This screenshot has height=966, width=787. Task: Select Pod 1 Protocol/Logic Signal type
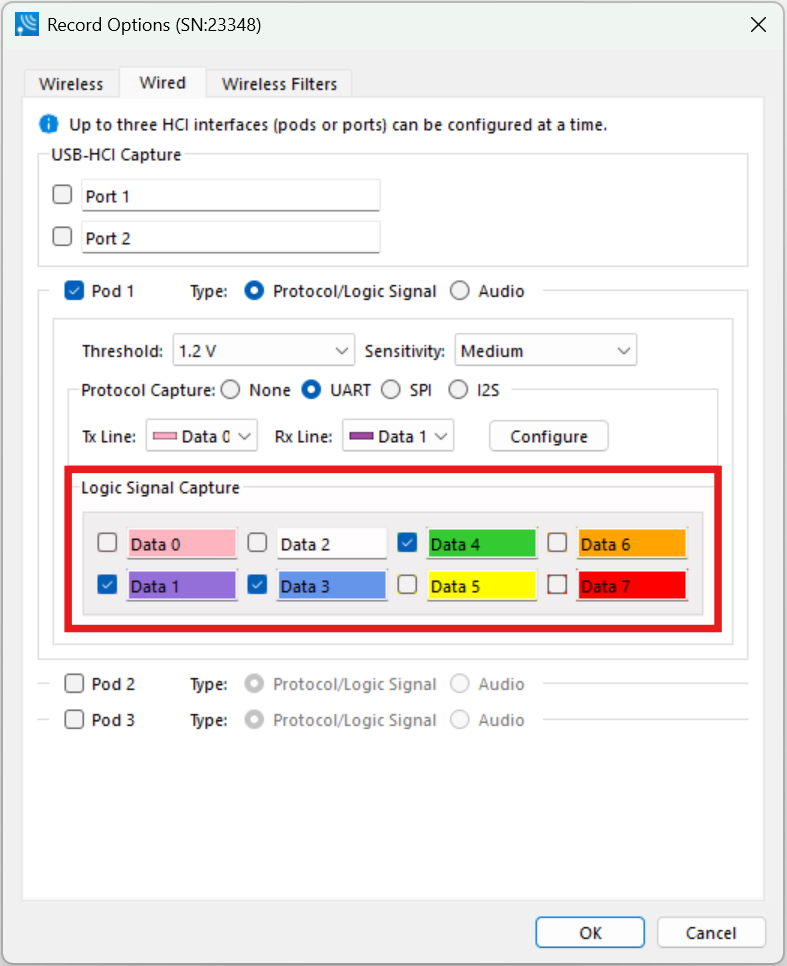(x=254, y=290)
